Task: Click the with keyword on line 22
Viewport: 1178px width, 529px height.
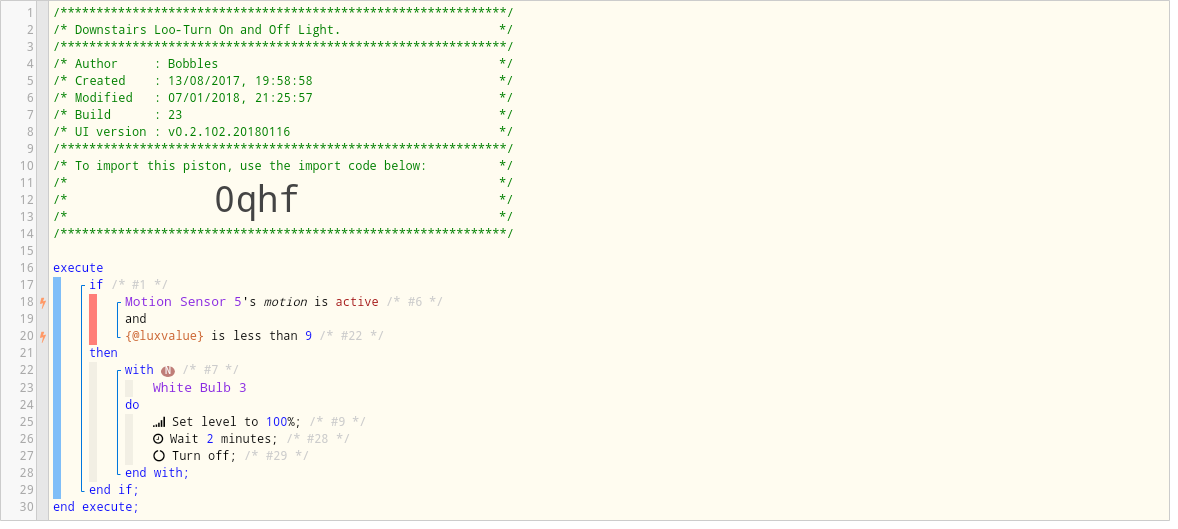Action: (139, 370)
